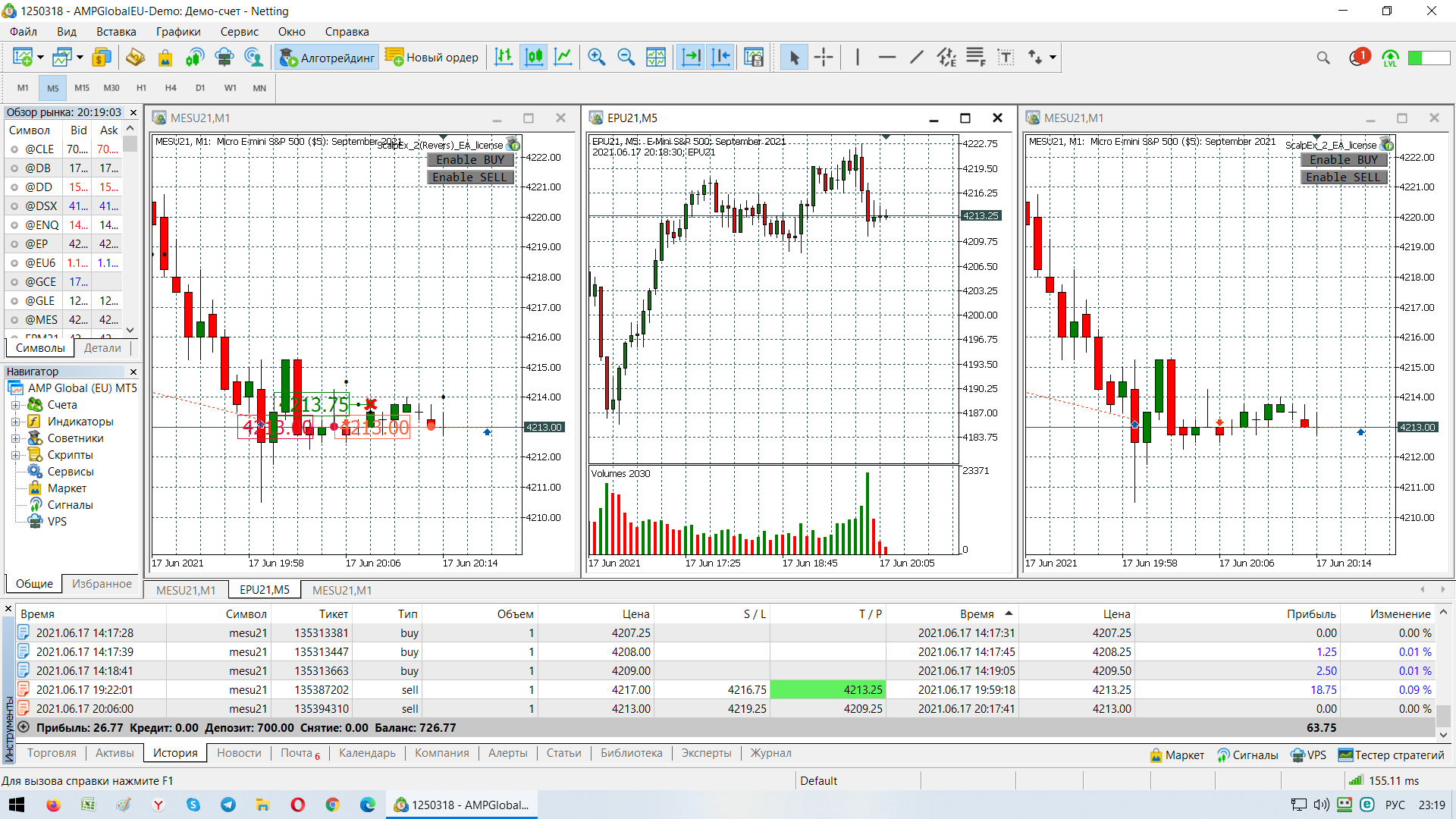The width and height of the screenshot is (1456, 819).
Task: Select the trendline drawing tool
Action: click(x=916, y=57)
